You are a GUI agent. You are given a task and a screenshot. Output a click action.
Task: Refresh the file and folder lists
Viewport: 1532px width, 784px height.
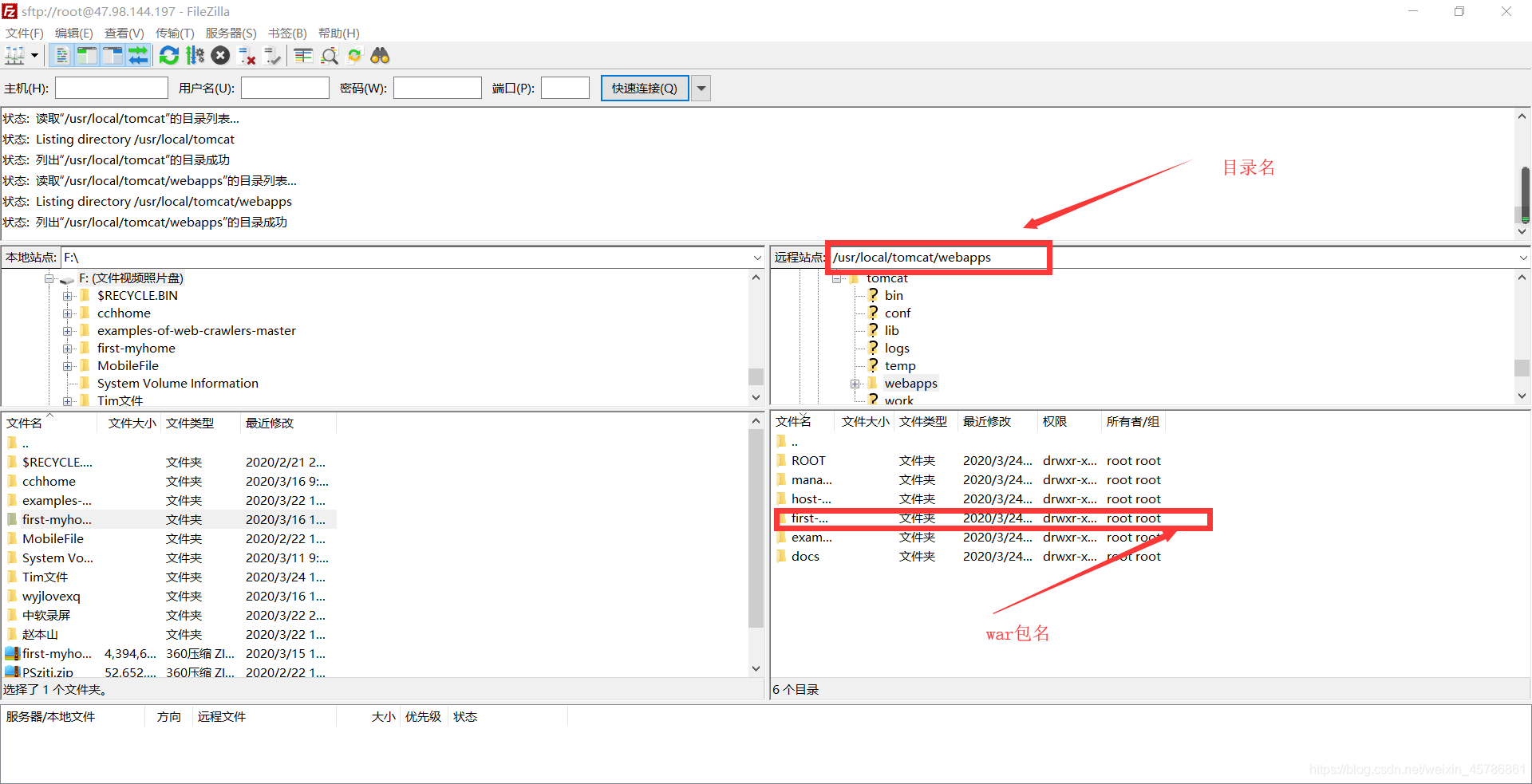pyautogui.click(x=169, y=56)
